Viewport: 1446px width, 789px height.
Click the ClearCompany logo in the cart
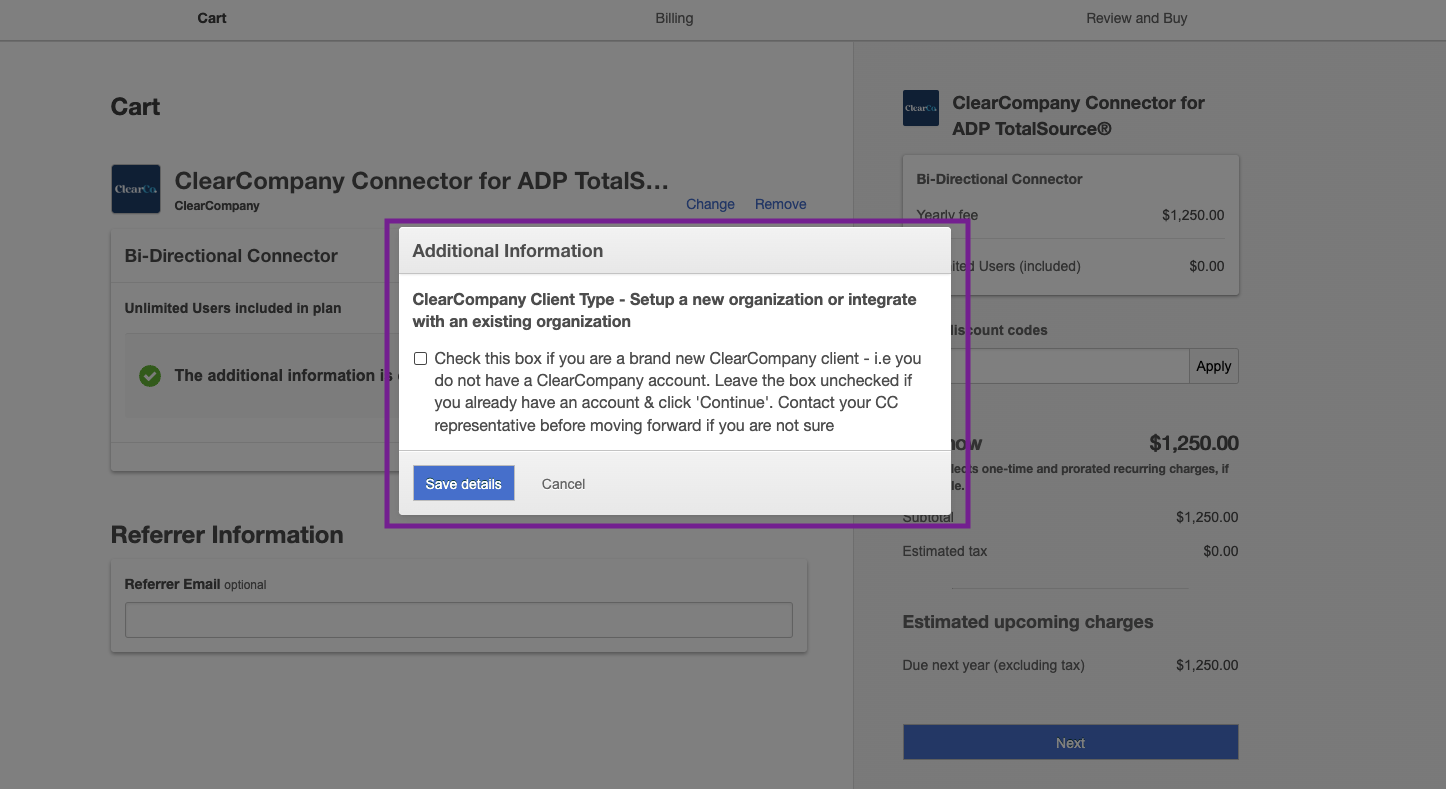pos(136,189)
